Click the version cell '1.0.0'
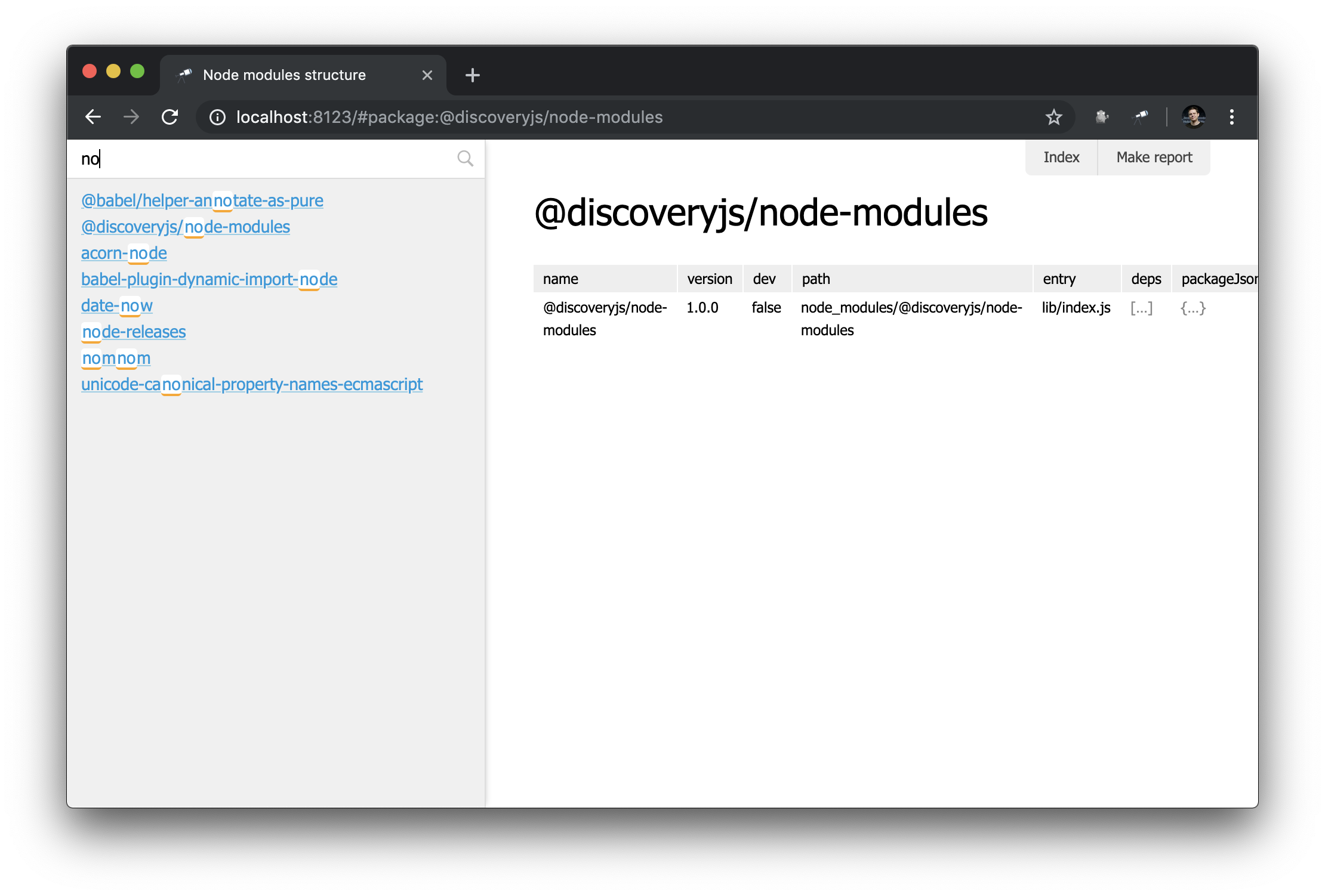 click(702, 308)
